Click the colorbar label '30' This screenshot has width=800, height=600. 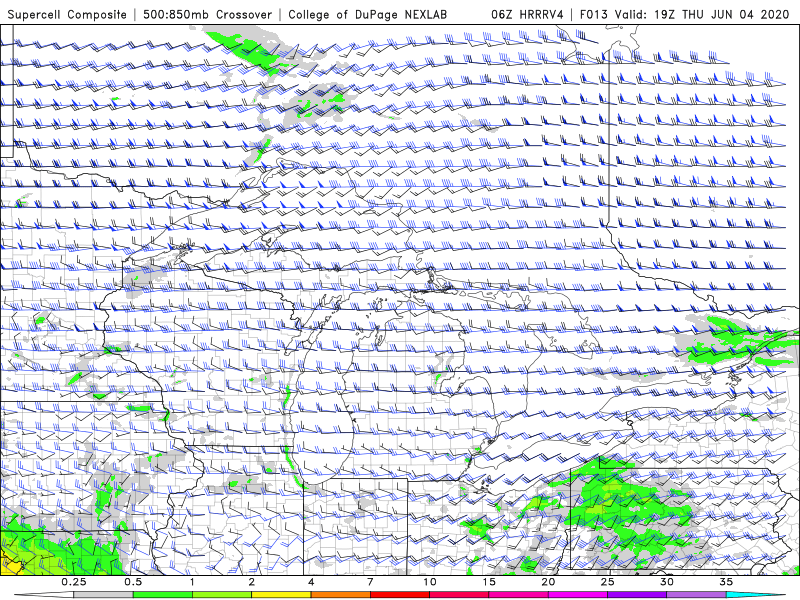coord(666,582)
